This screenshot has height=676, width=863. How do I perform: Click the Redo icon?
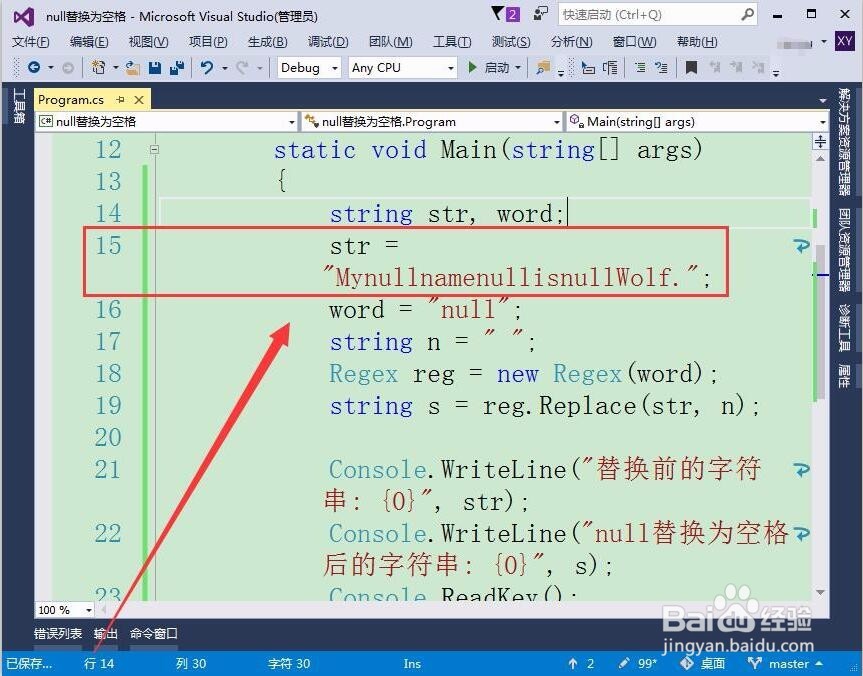point(243,67)
